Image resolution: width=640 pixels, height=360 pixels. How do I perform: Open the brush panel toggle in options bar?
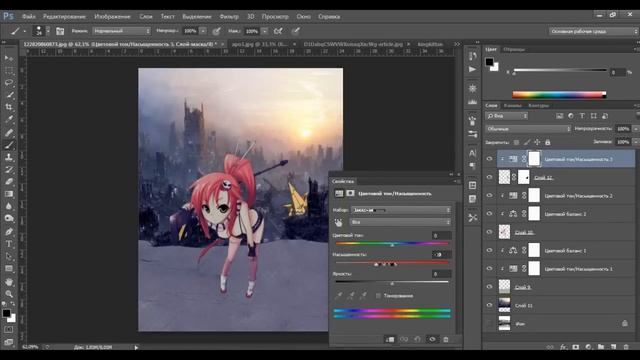pyautogui.click(x=60, y=31)
